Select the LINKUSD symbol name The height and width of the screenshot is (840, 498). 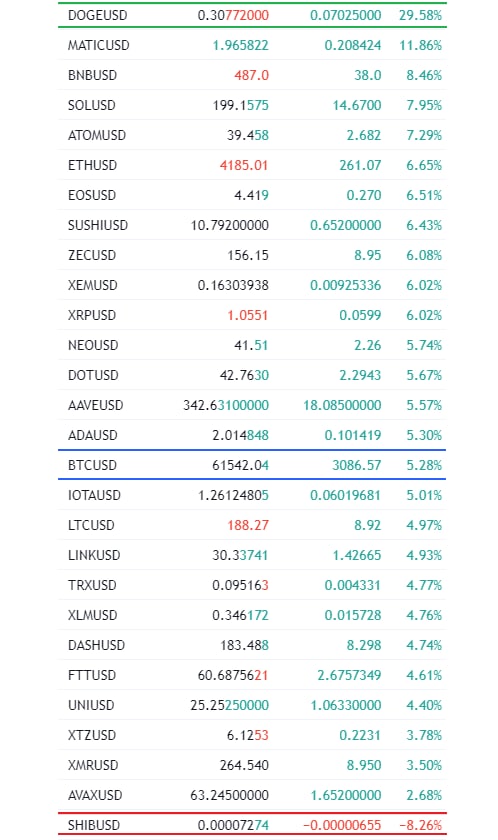coord(94,555)
